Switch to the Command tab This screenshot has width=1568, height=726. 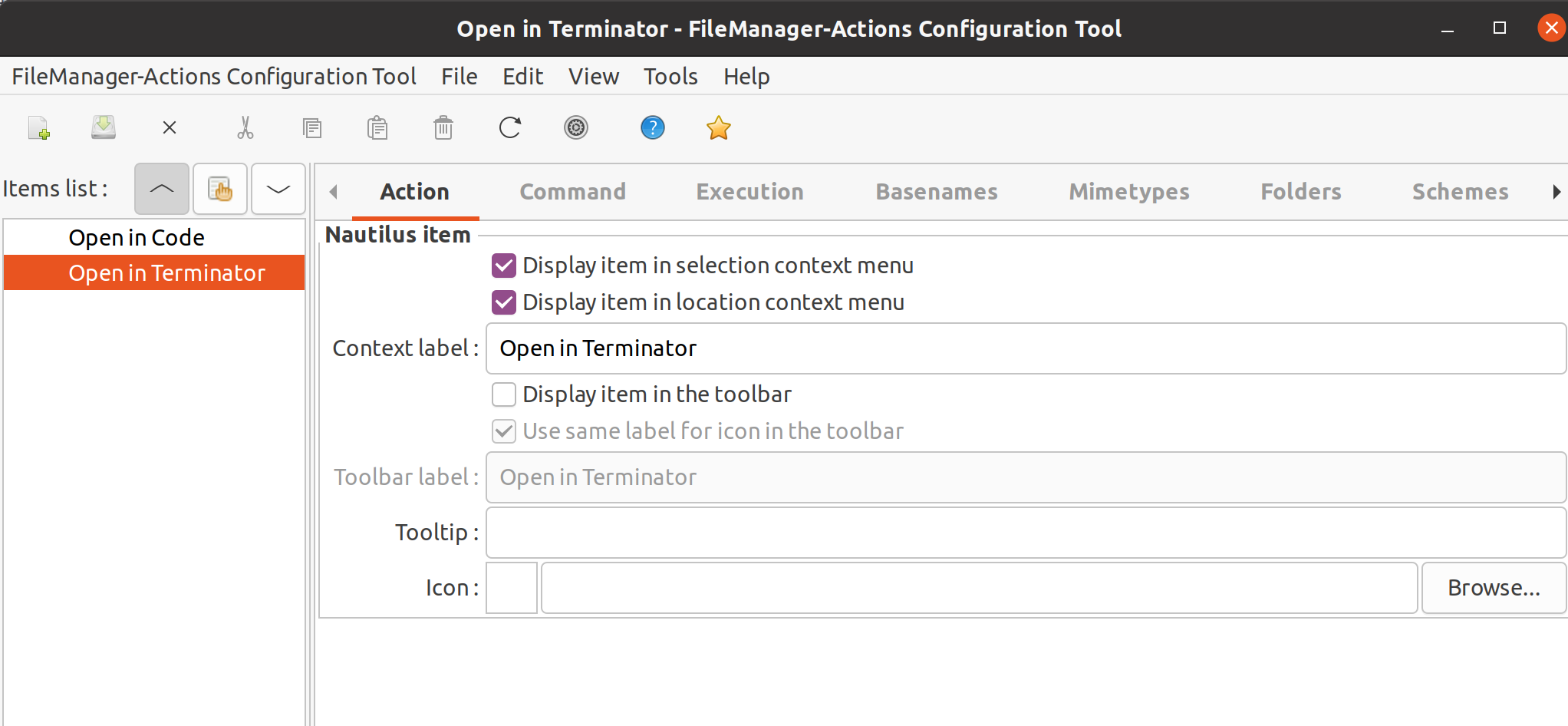pos(573,192)
